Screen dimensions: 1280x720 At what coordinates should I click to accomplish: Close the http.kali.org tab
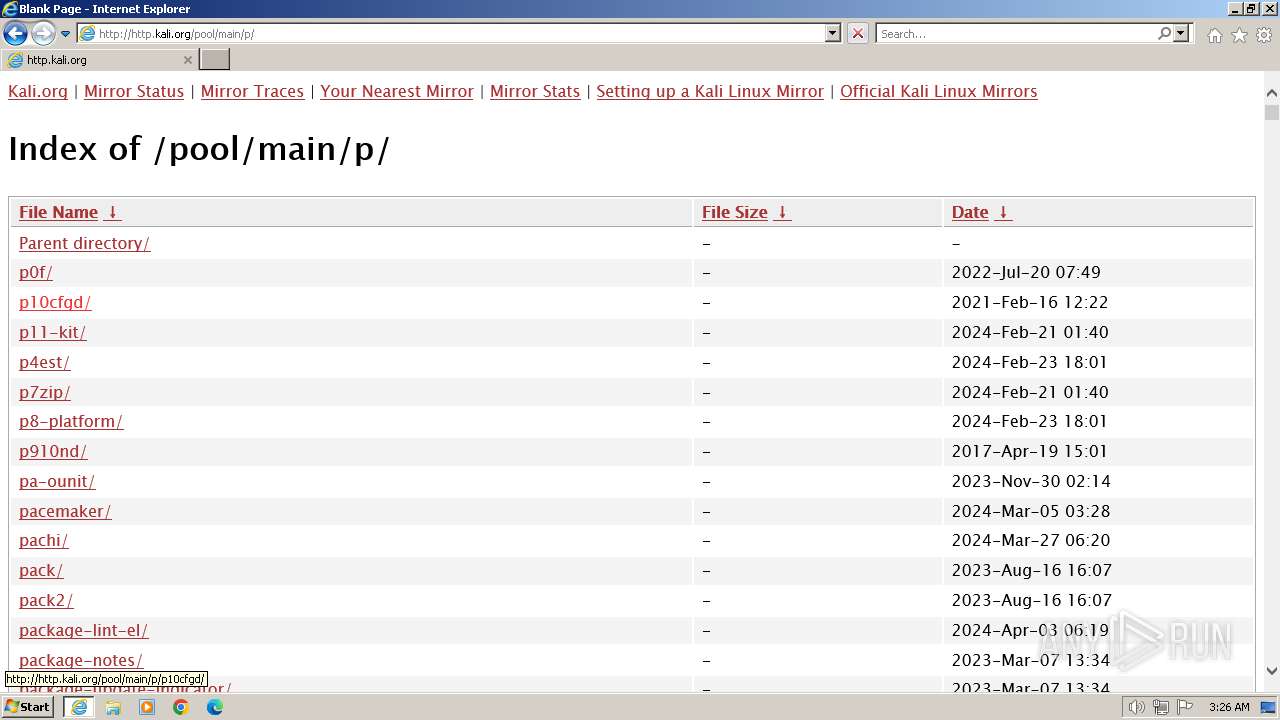point(187,60)
